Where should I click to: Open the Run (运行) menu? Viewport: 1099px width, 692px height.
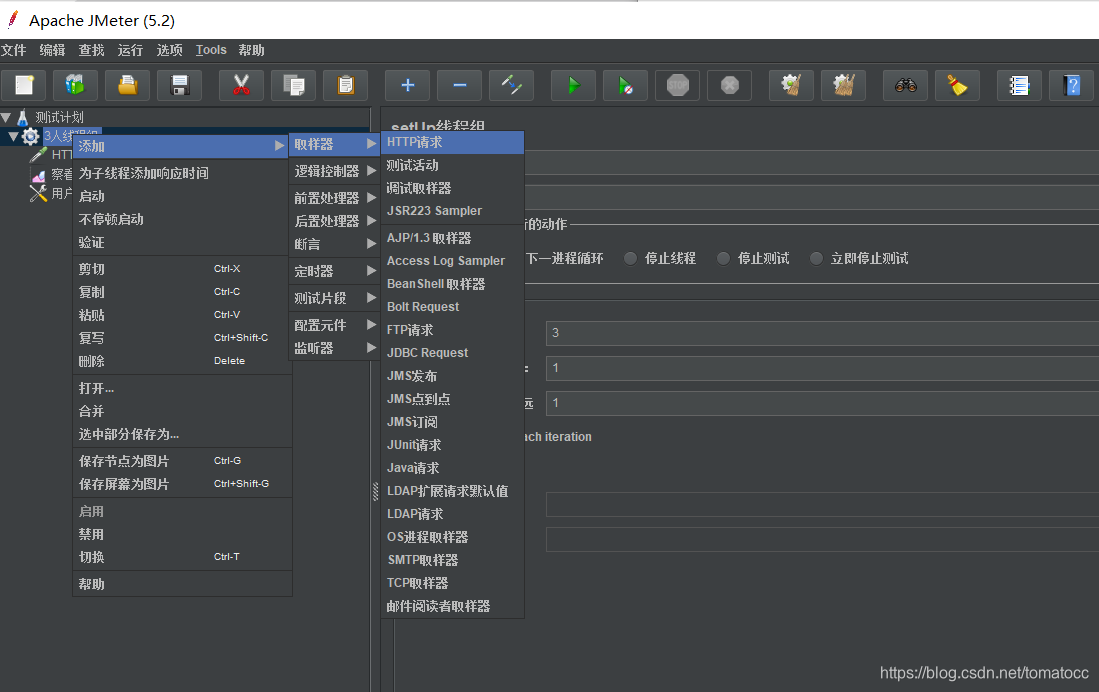point(130,50)
